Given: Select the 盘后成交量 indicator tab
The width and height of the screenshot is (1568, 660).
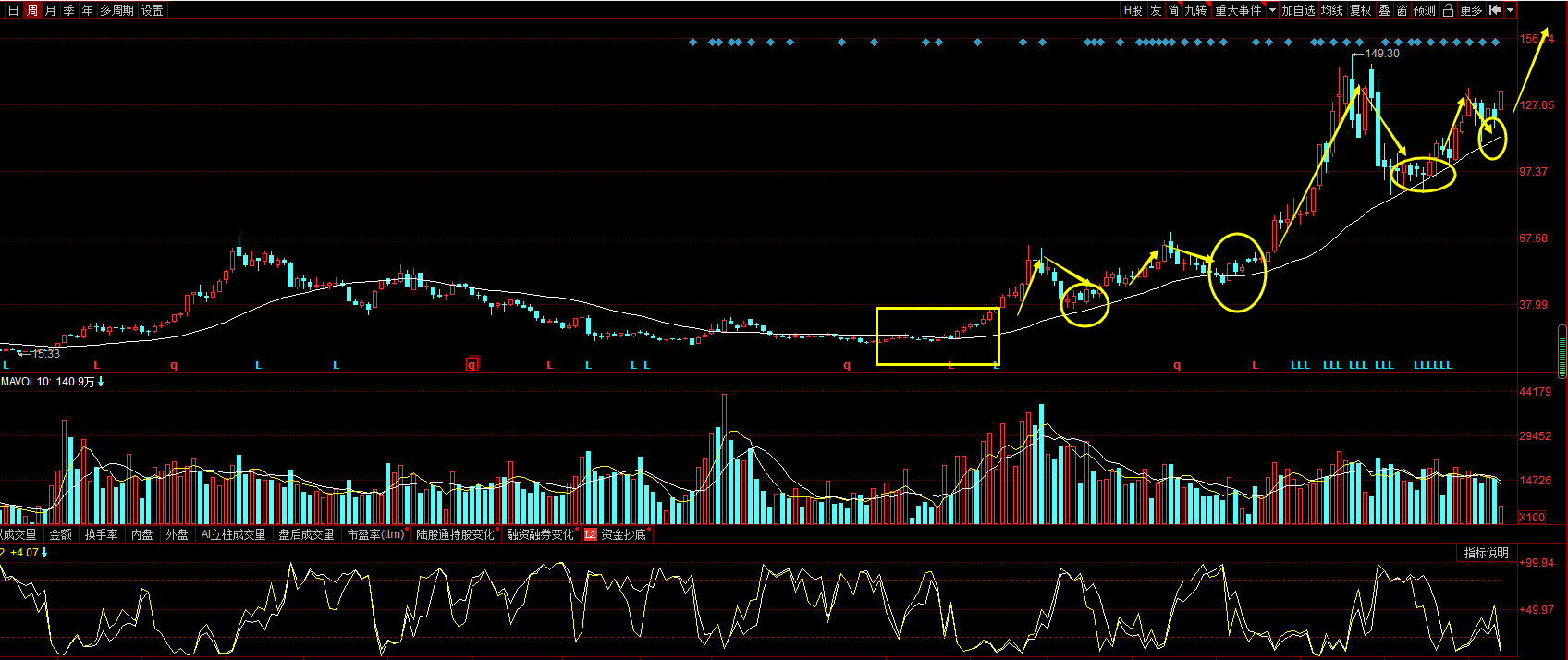Looking at the screenshot, I should tap(306, 534).
